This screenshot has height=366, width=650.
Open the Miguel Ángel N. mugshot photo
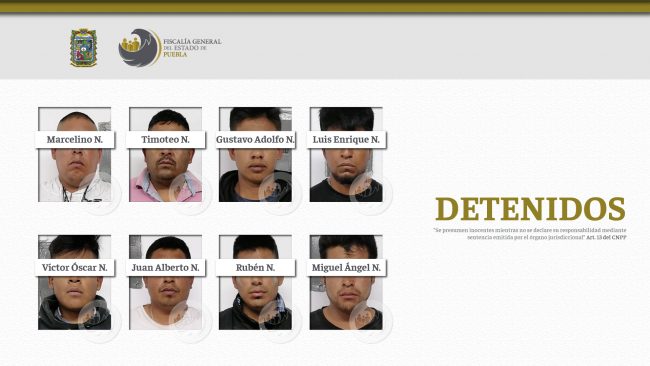pyautogui.click(x=346, y=283)
